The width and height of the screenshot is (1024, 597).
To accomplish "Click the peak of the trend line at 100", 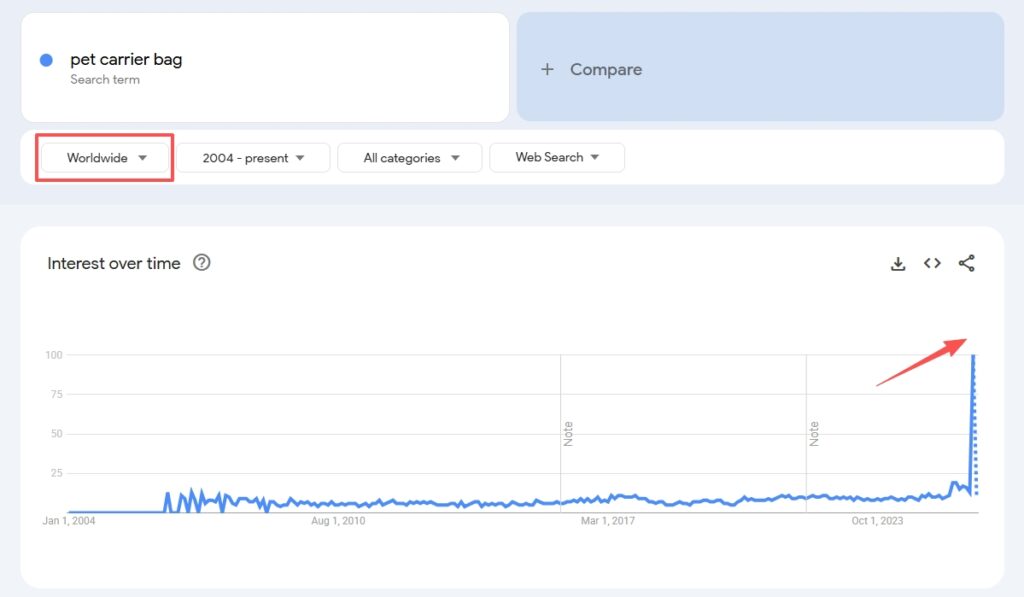I will (x=973, y=357).
